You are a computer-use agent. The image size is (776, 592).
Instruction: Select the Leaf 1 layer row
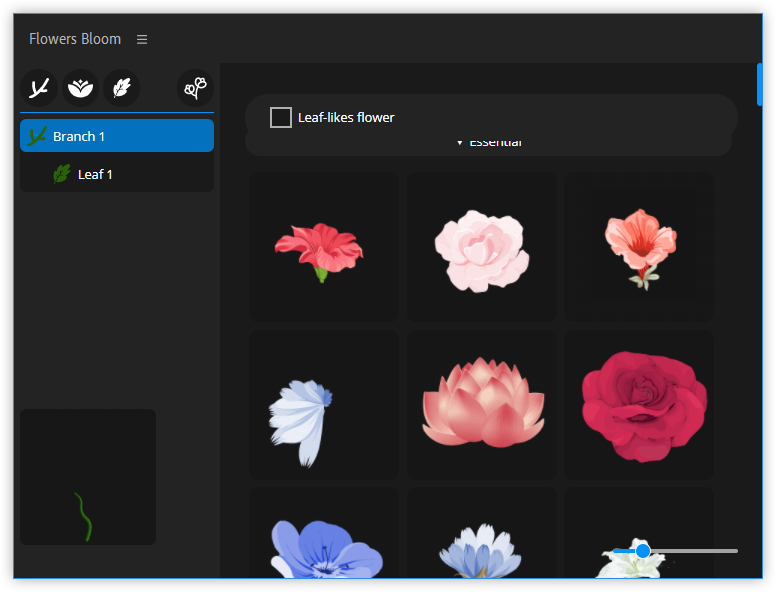117,174
